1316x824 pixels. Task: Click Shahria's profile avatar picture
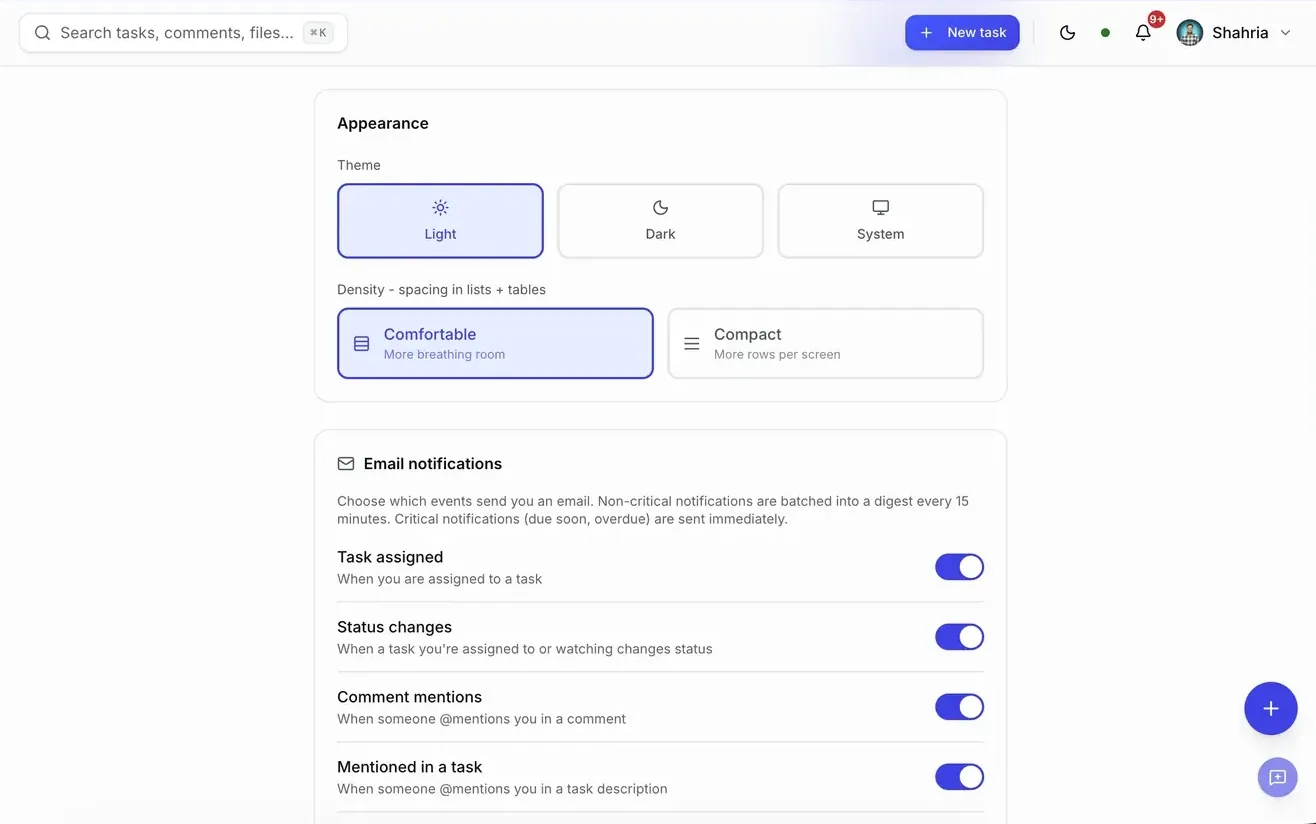pos(1189,33)
